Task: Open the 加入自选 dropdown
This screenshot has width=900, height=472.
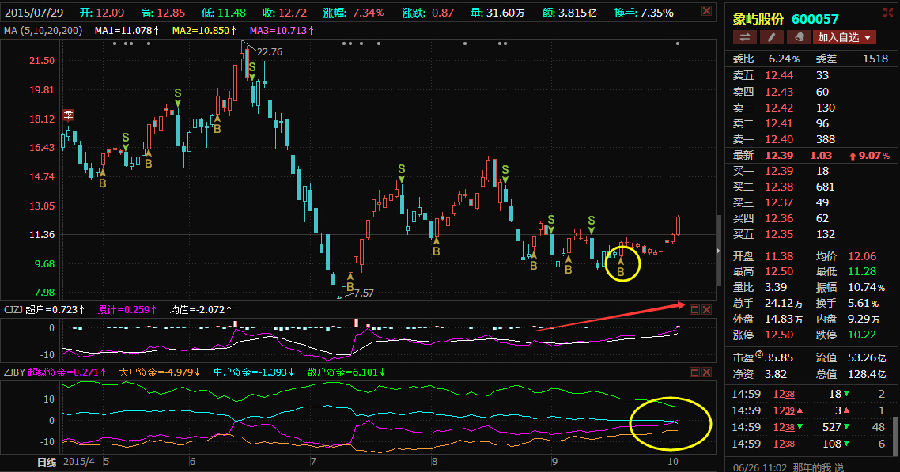Action: click(844, 37)
